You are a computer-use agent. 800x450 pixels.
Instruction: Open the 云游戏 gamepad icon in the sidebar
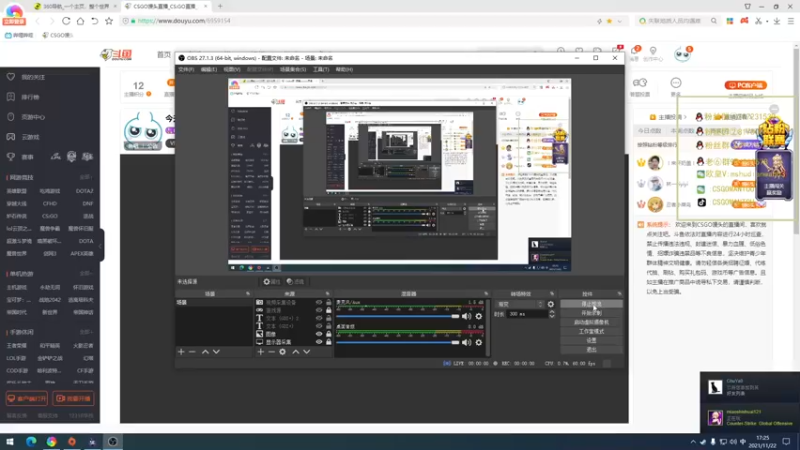11,137
